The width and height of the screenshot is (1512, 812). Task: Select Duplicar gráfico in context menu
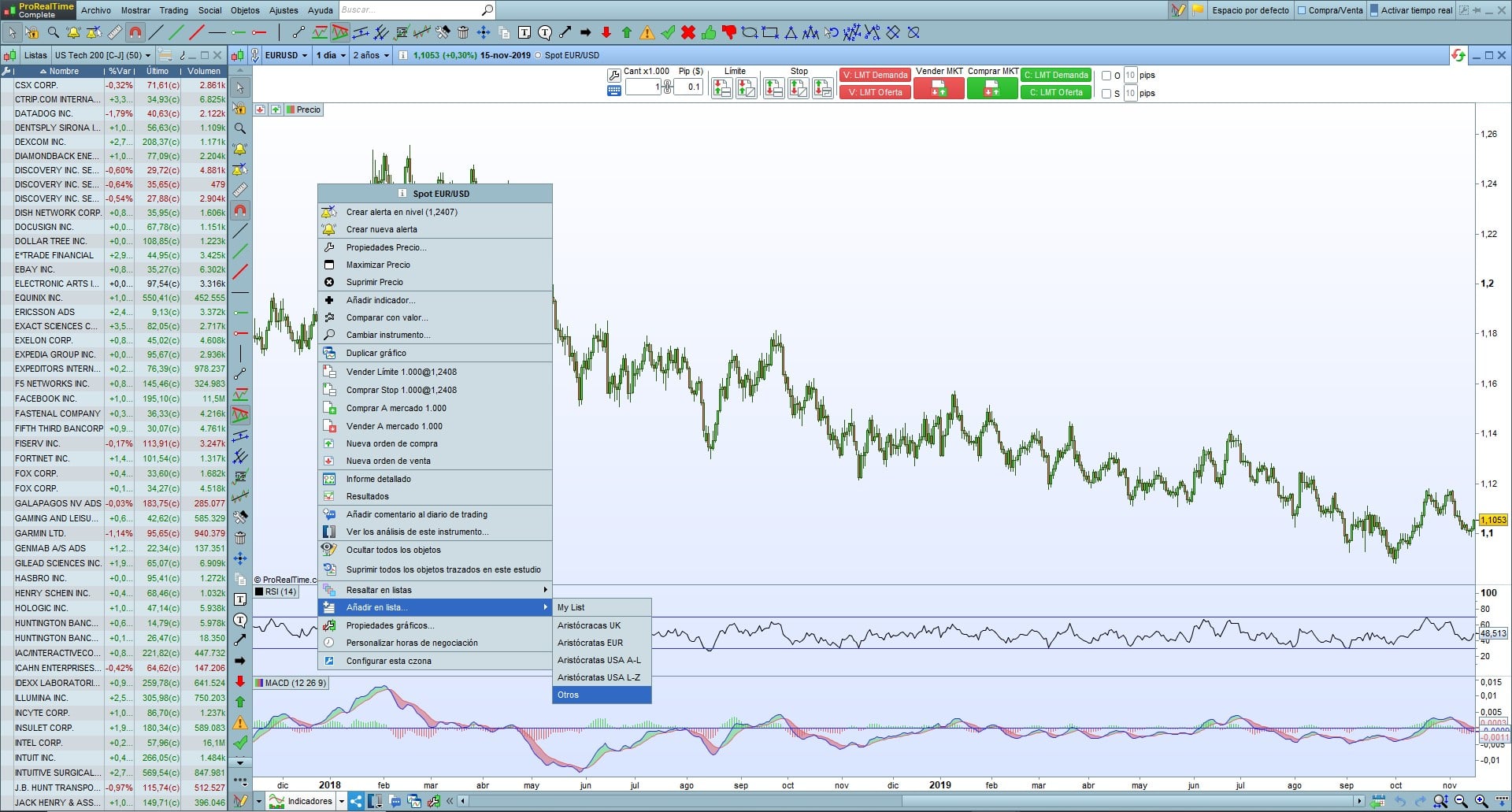[435, 353]
